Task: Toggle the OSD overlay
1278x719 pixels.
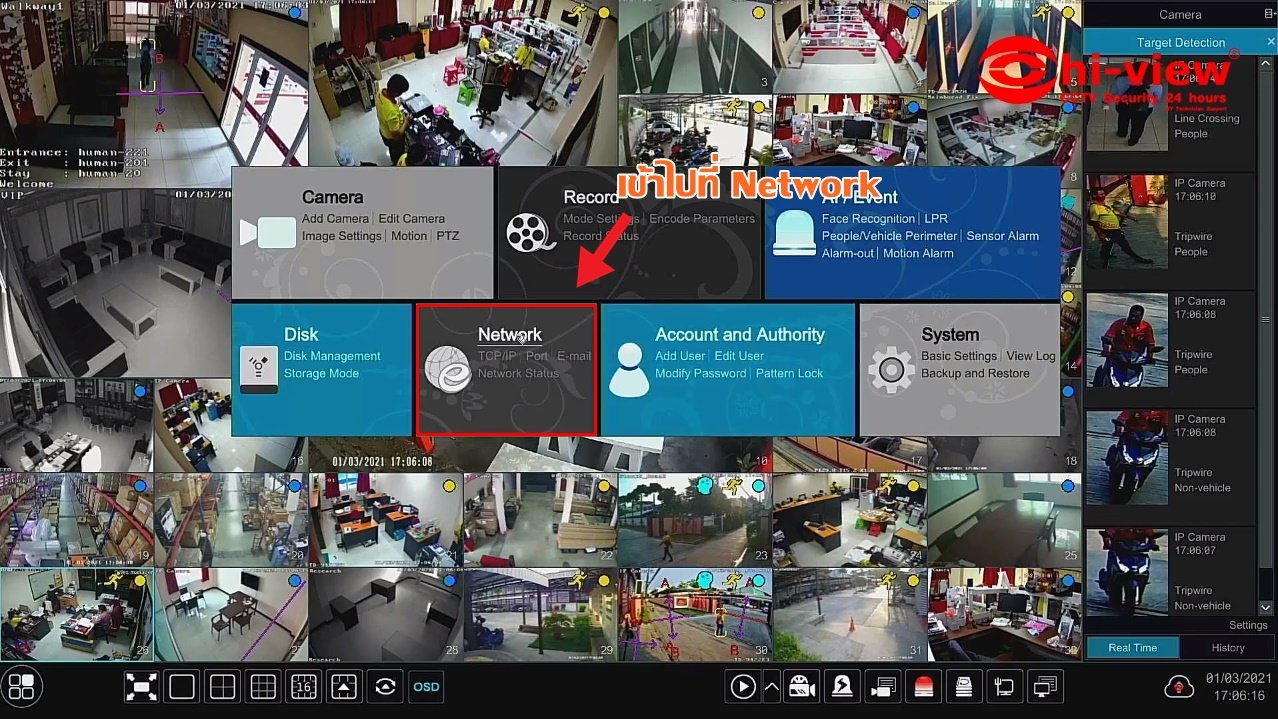Action: [426, 687]
